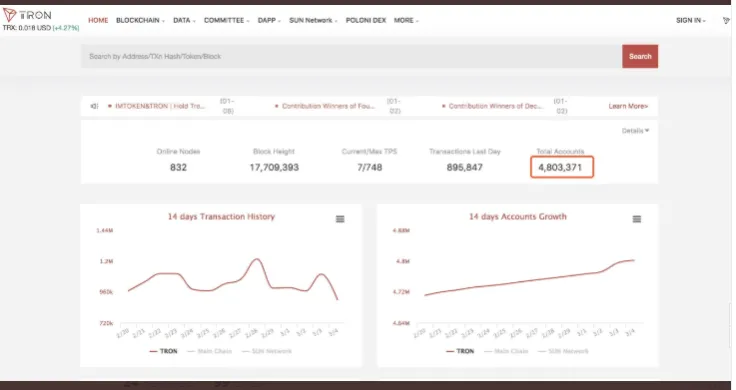Toggle Main Chain series in Transaction History legend
Viewport: 736px width, 390px height.
[x=209, y=351]
